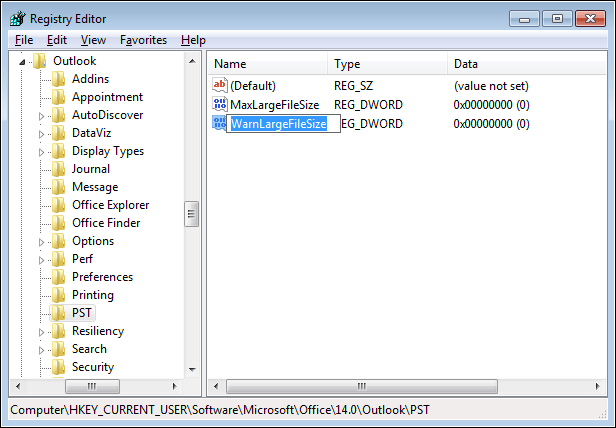Expand the Perf key
616x428 pixels.
41,260
